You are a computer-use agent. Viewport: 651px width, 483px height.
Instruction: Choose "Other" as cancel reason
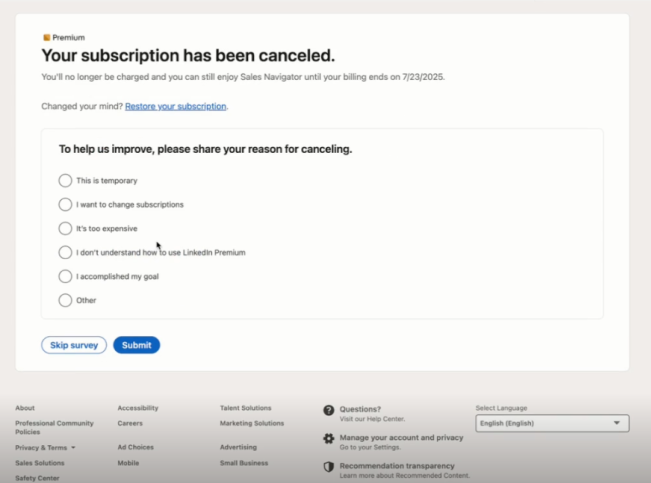pyautogui.click(x=65, y=301)
